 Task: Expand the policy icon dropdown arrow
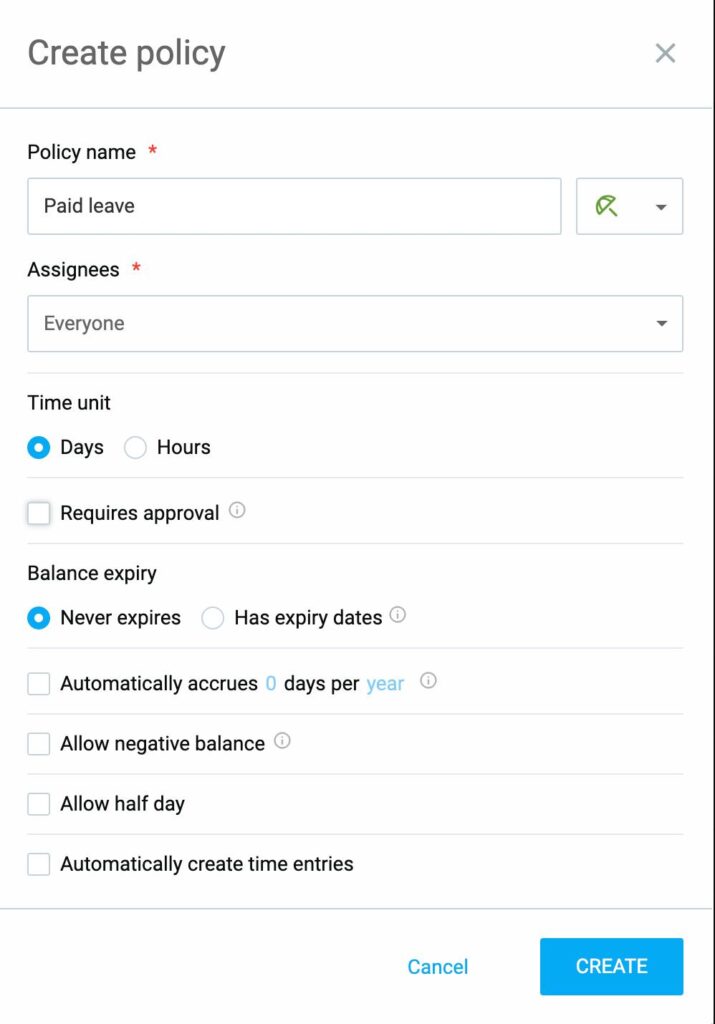[661, 207]
